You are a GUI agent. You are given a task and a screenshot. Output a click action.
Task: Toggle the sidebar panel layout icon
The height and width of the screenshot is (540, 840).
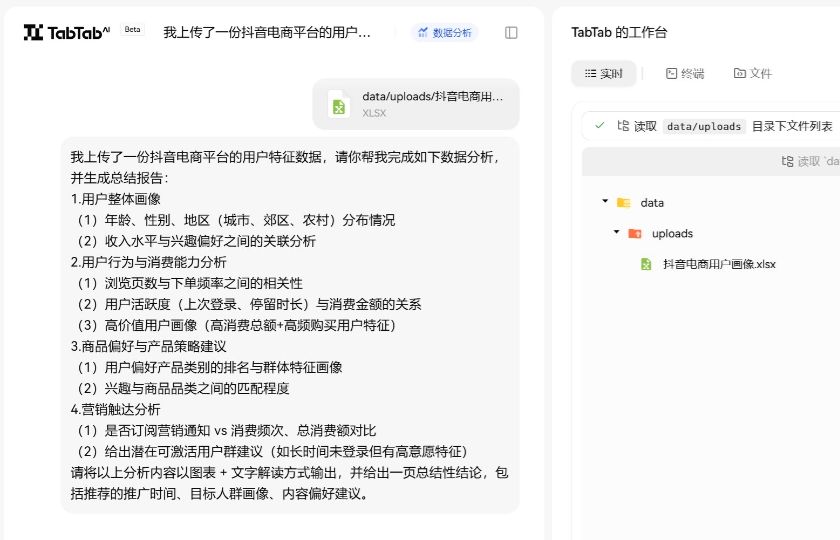tap(511, 33)
